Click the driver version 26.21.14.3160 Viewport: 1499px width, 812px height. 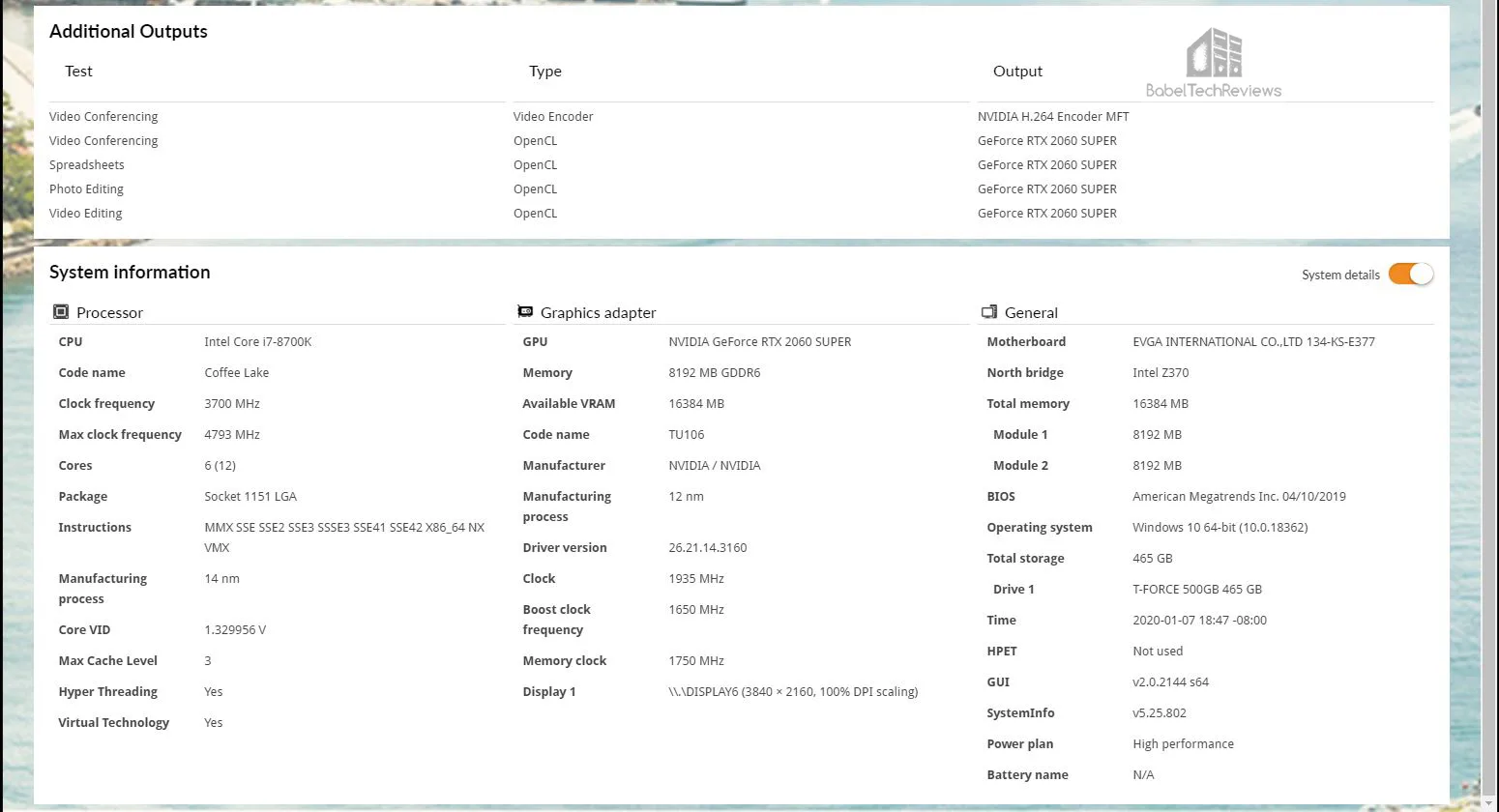(708, 548)
